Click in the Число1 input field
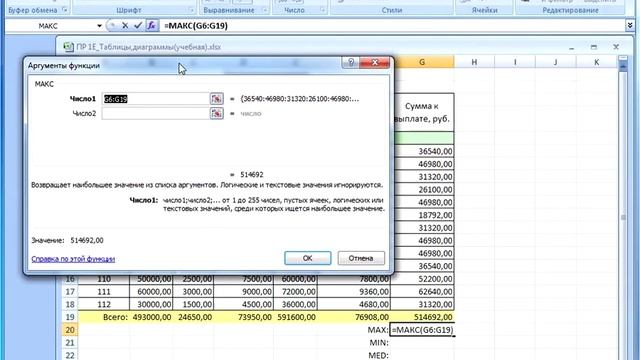This screenshot has height=360, width=640. click(x=156, y=99)
